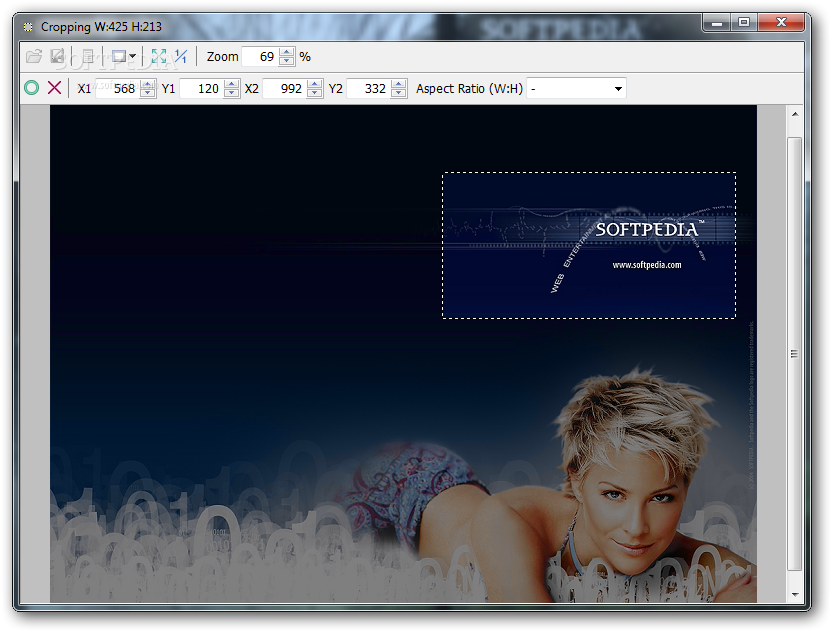
Task: Increase the Zoom value with up arrow
Action: point(287,52)
